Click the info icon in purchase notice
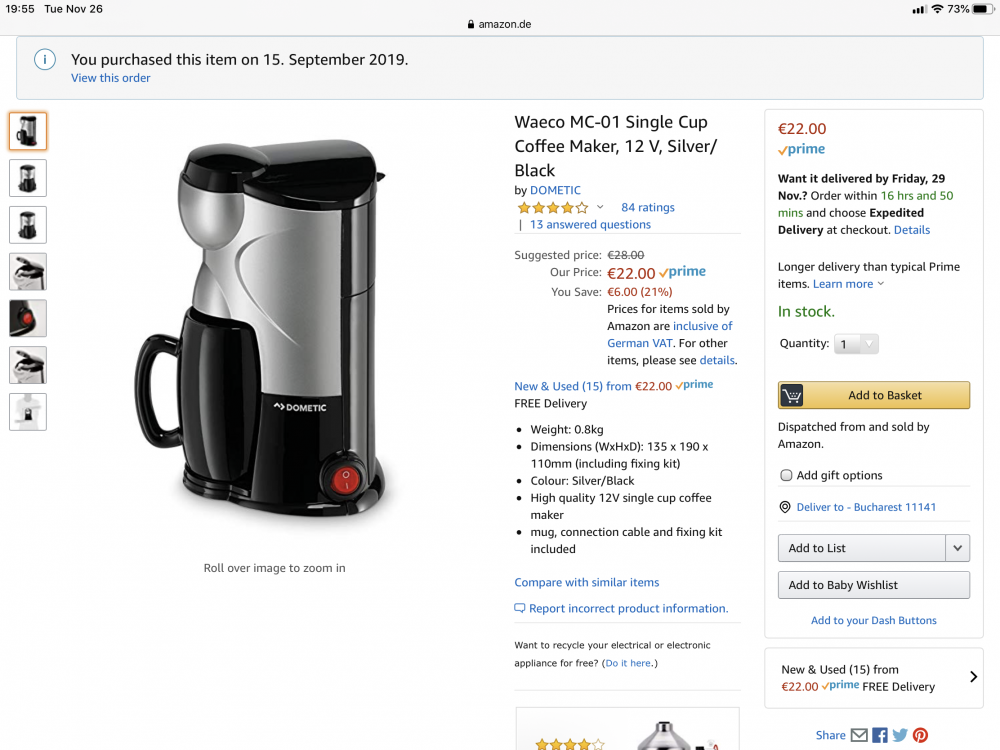This screenshot has width=1000, height=750. tap(45, 60)
